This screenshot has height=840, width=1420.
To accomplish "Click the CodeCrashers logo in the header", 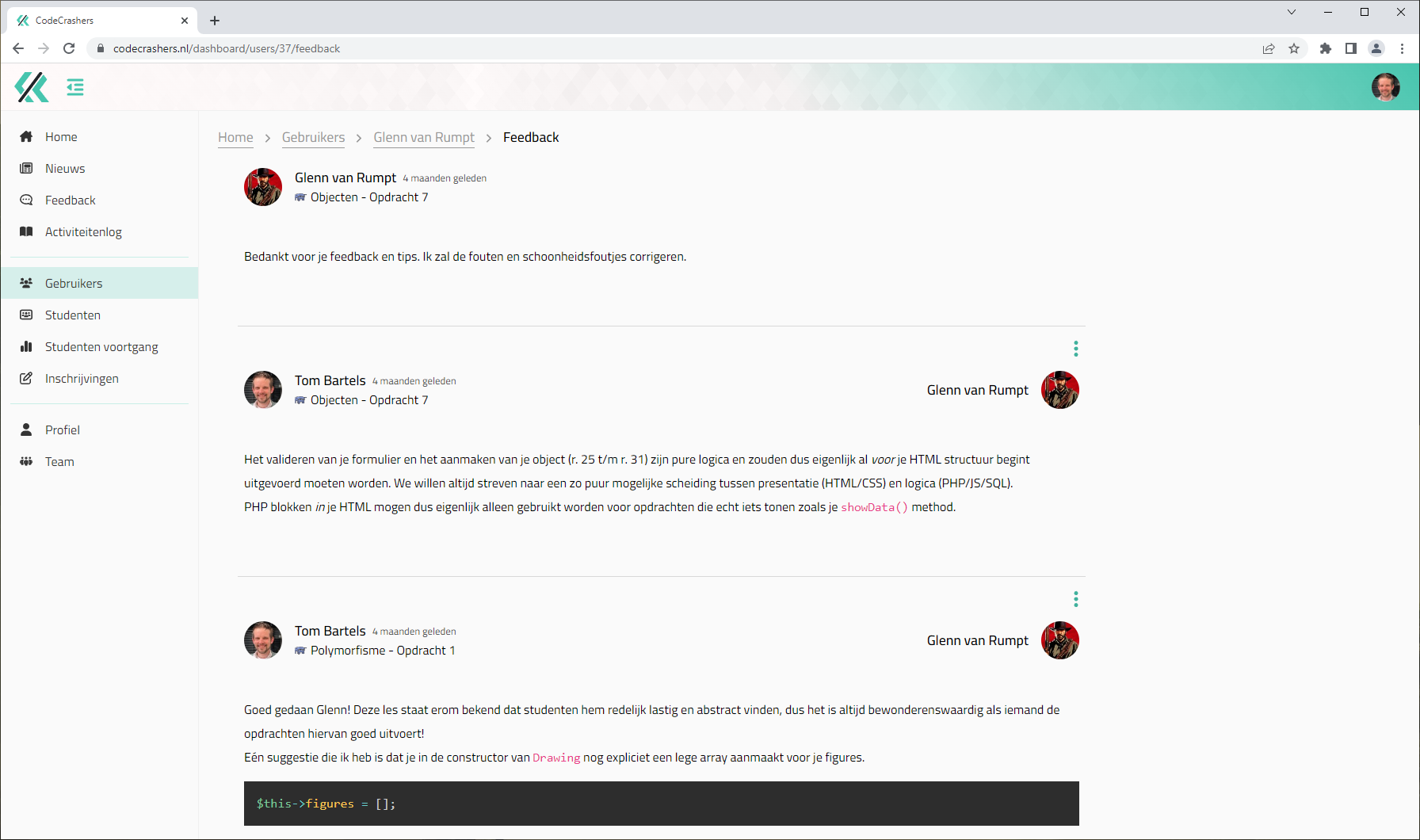I will pos(32,87).
